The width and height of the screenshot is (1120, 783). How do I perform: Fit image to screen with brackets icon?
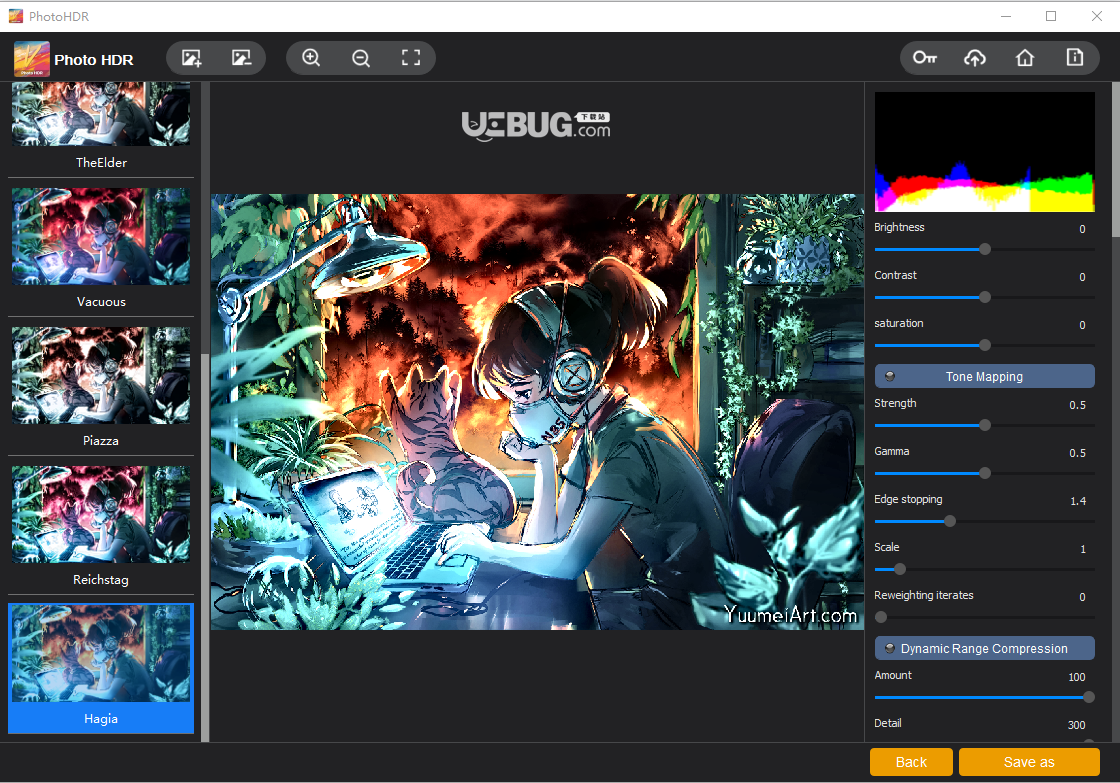pos(411,58)
